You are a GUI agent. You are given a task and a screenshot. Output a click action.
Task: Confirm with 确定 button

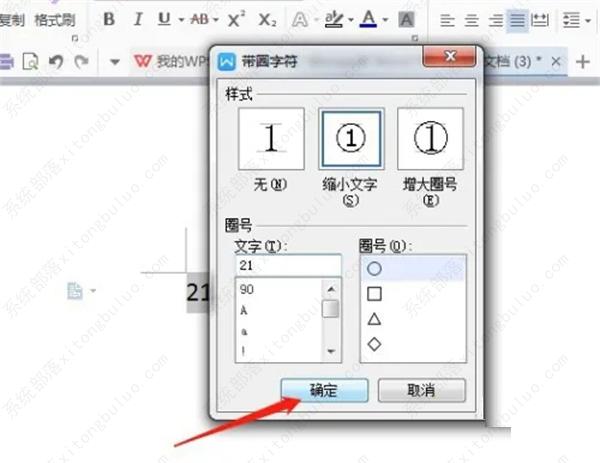coord(324,390)
